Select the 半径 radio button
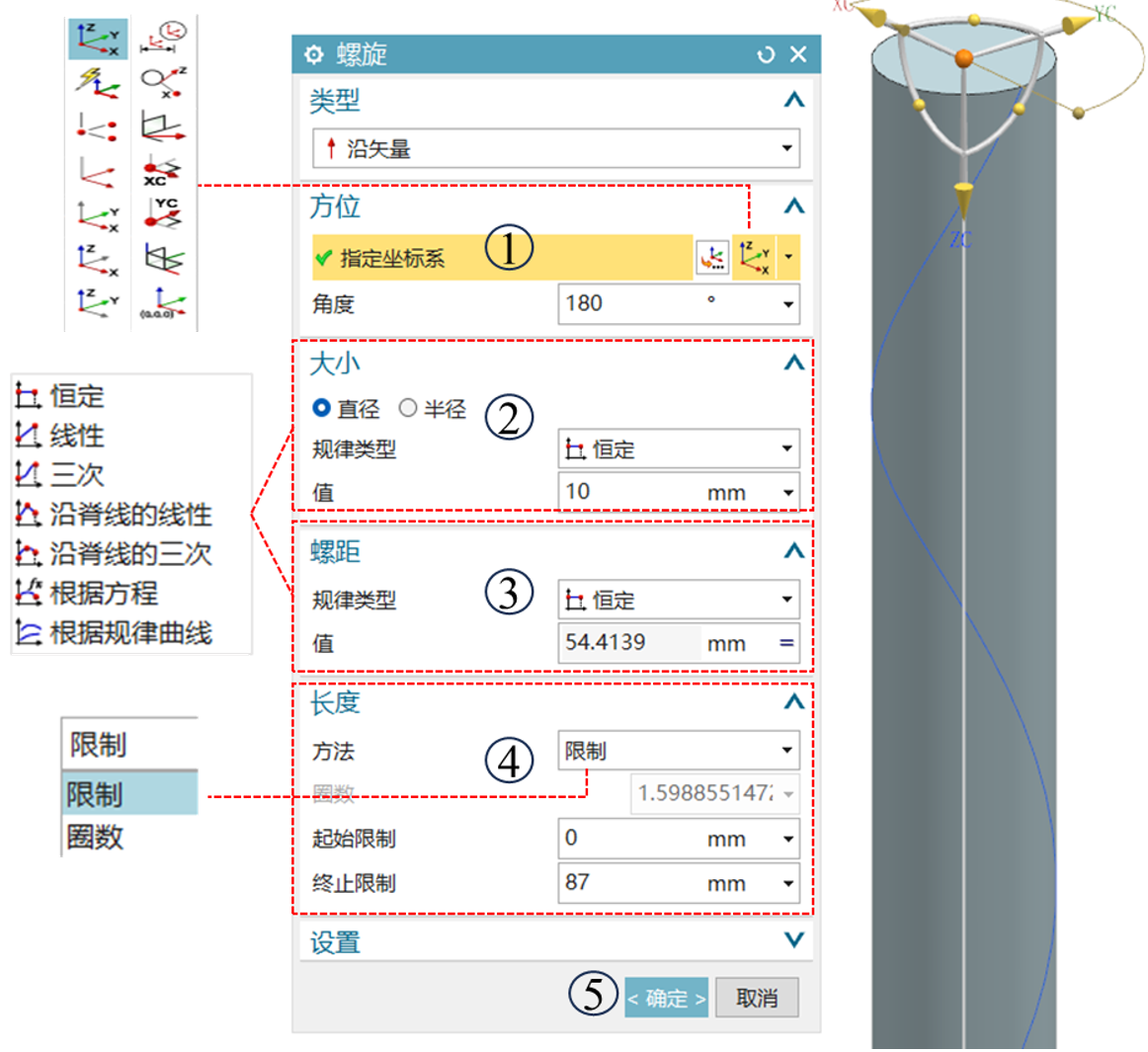Screen dimensions: 1148x1052 click(408, 408)
